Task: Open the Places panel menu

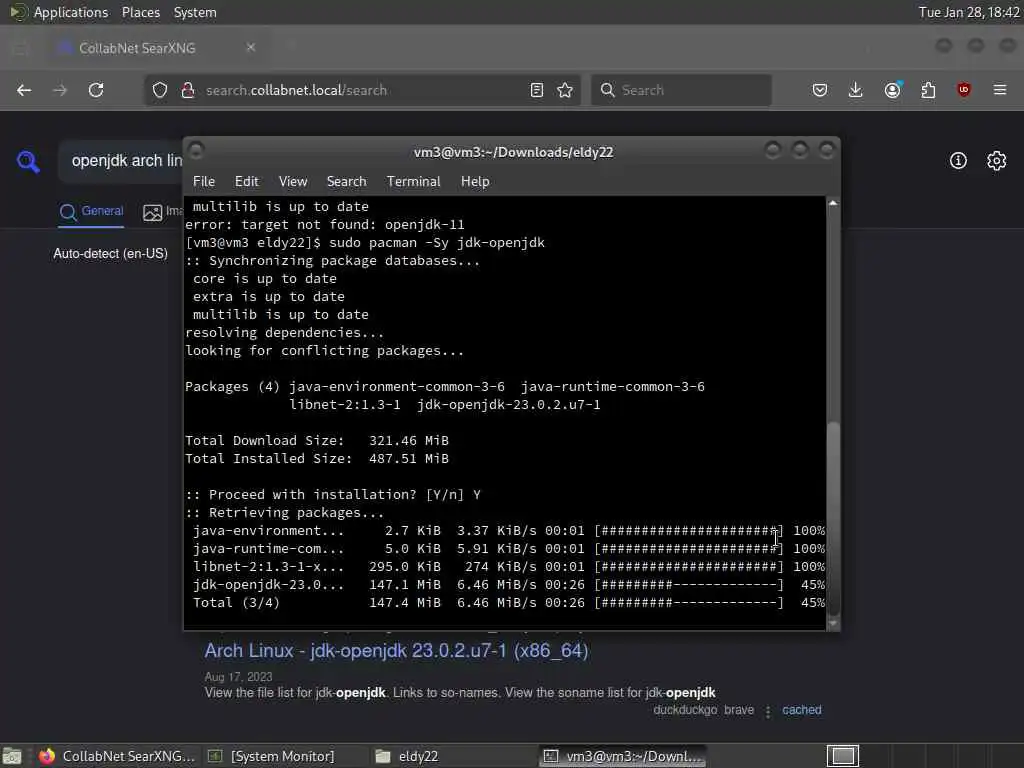Action: click(x=140, y=12)
